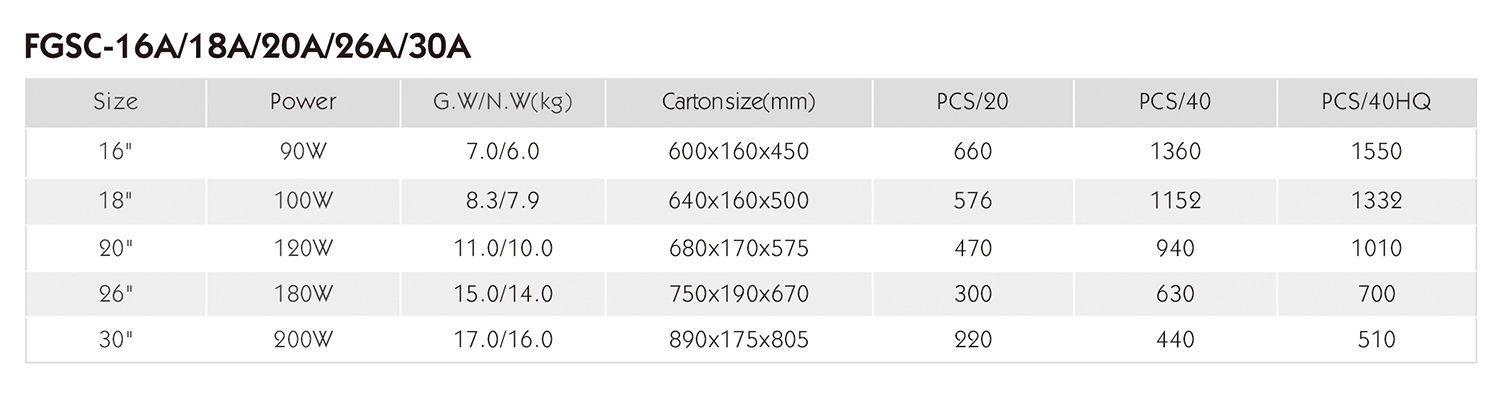This screenshot has width=1500, height=400.
Task: Select the PCS/40 column header
Action: coord(1175,103)
